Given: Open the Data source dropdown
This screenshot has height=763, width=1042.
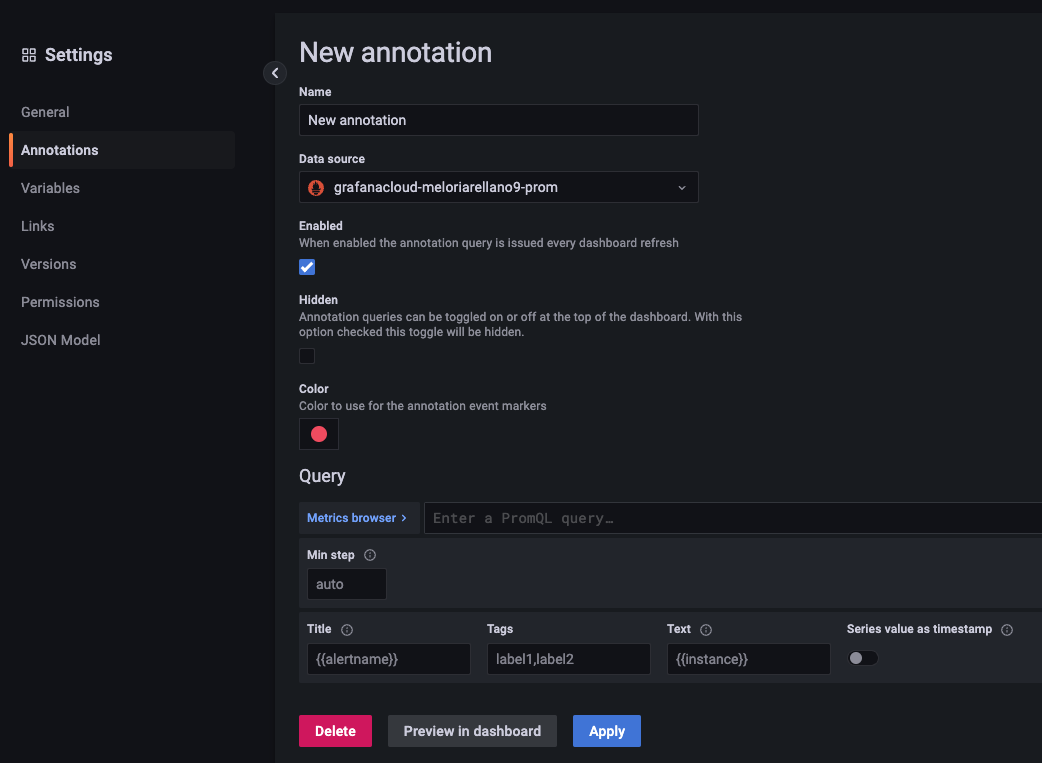Looking at the screenshot, I should tap(498, 187).
